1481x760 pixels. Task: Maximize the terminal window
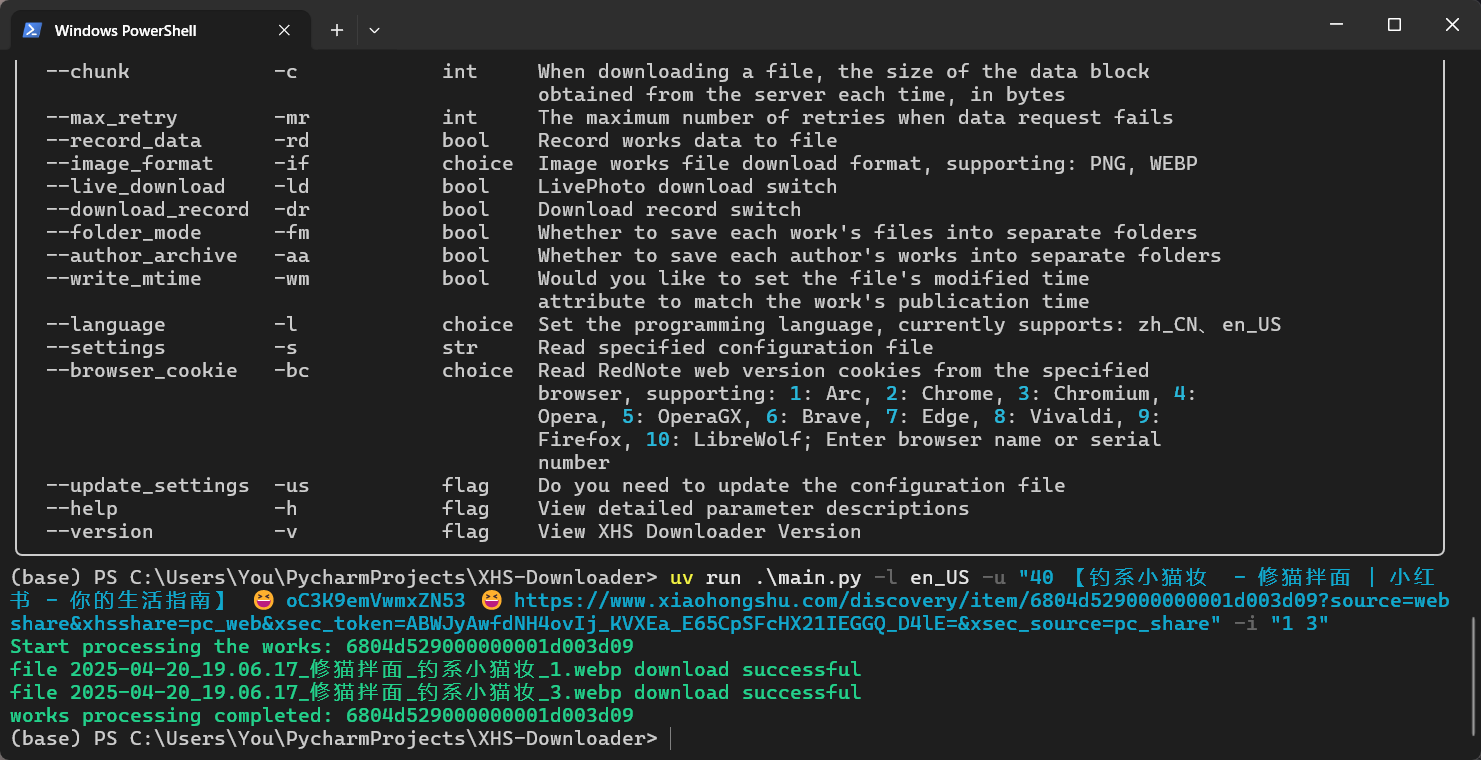coord(1394,25)
